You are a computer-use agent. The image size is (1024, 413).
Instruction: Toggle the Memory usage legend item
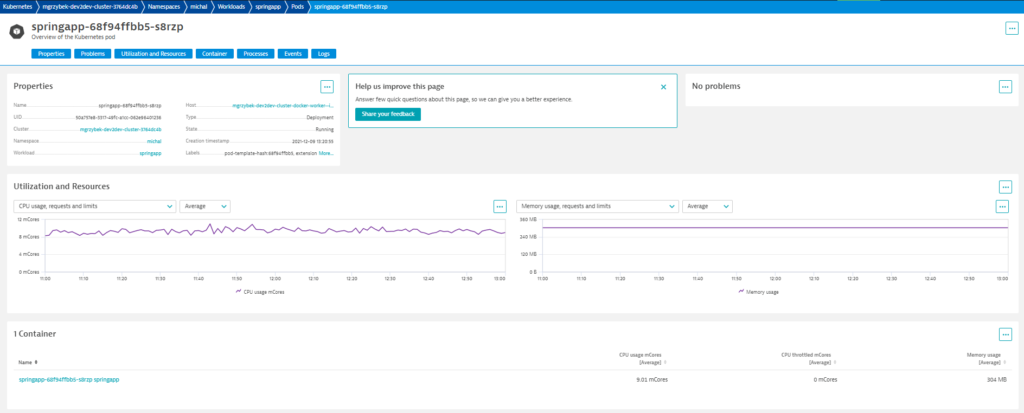point(758,292)
